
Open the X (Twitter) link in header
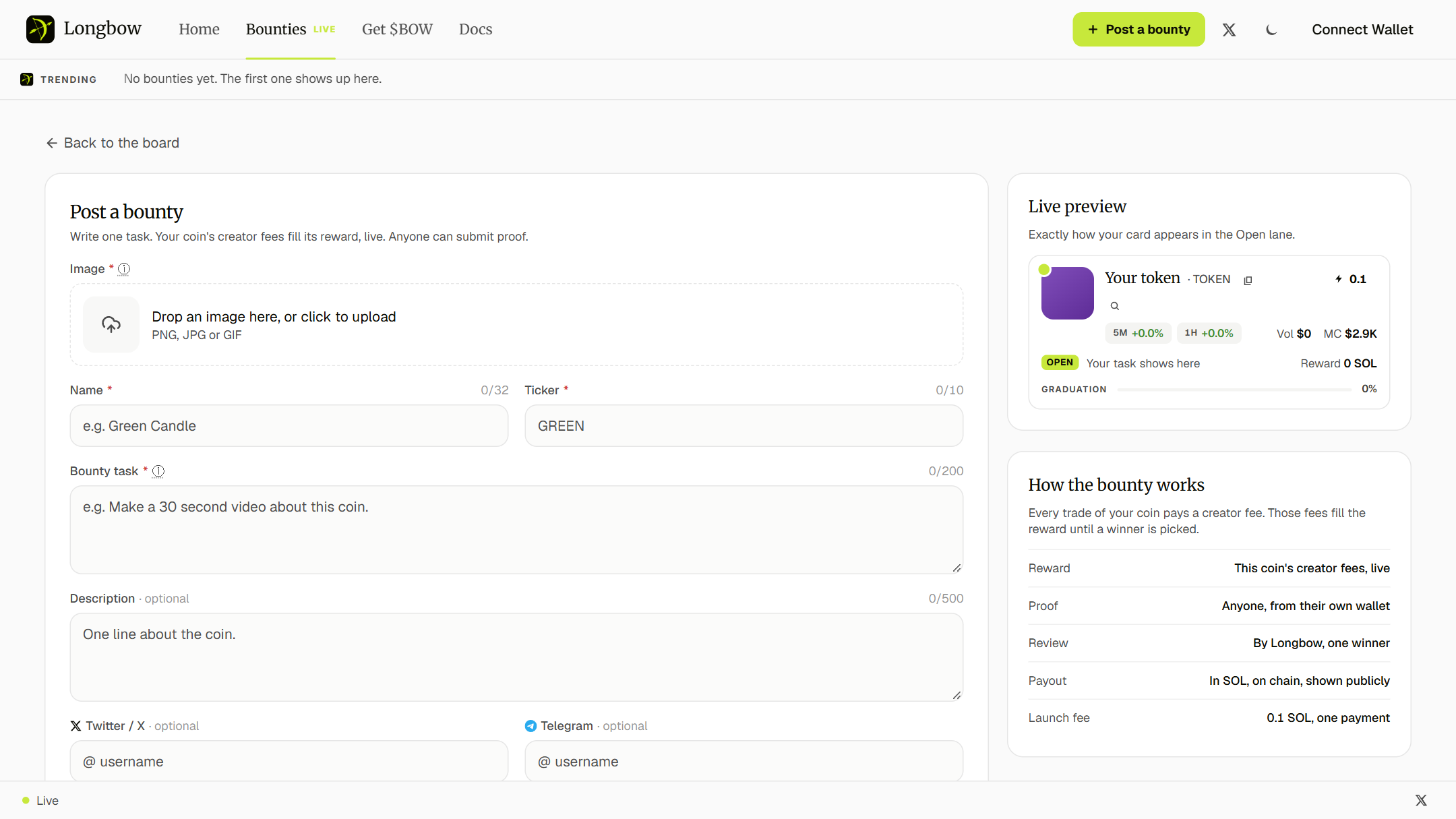pyautogui.click(x=1229, y=30)
